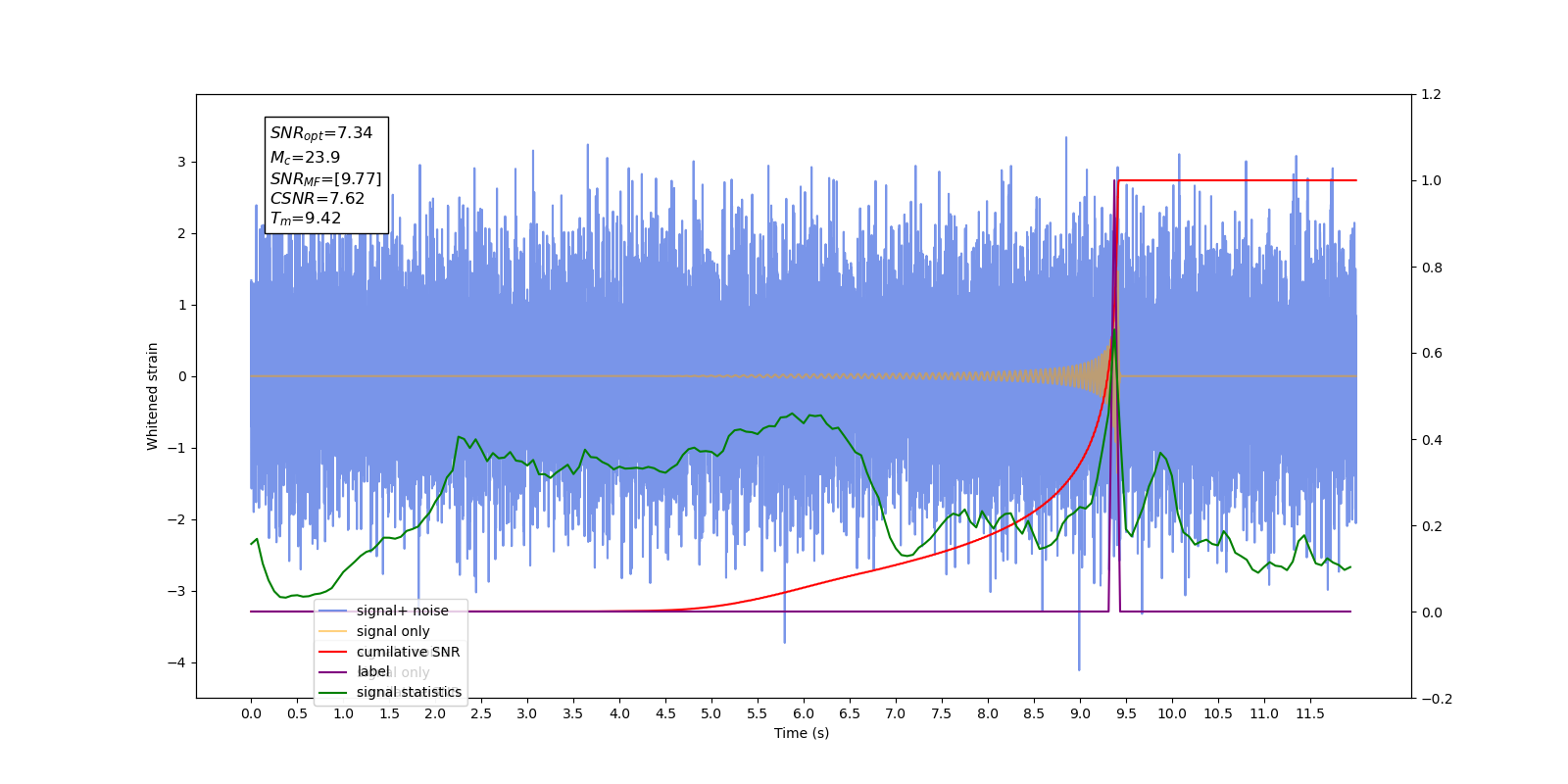Screen dimensions: 1568x784
Task: Click the −4 tick on left axis
Action: tap(176, 663)
